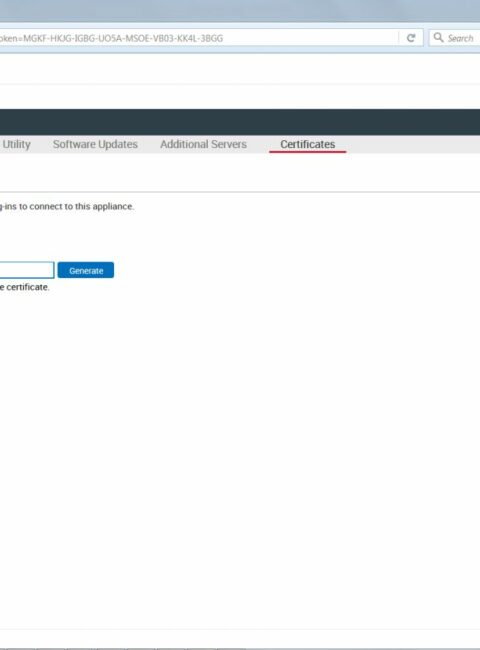Screen dimensions: 480x650
Task: Open the Utility tab
Action: pos(16,144)
